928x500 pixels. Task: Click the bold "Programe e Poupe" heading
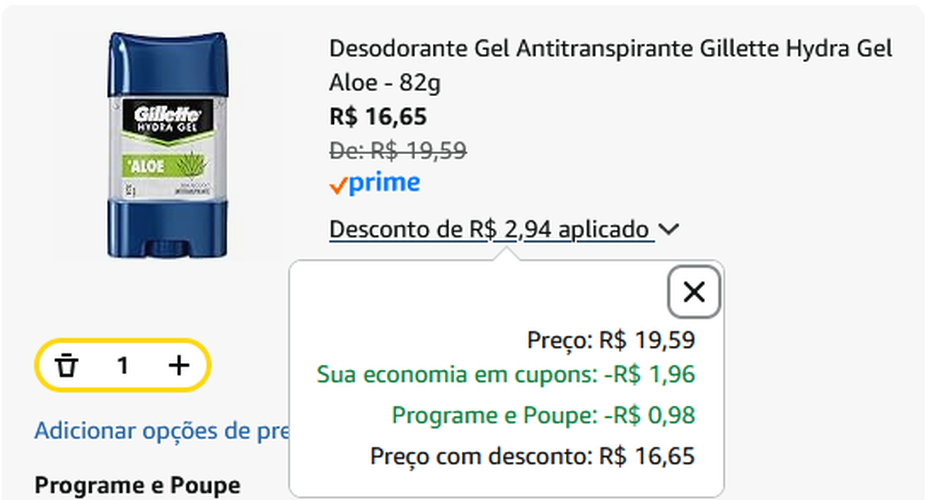pyautogui.click(x=137, y=485)
